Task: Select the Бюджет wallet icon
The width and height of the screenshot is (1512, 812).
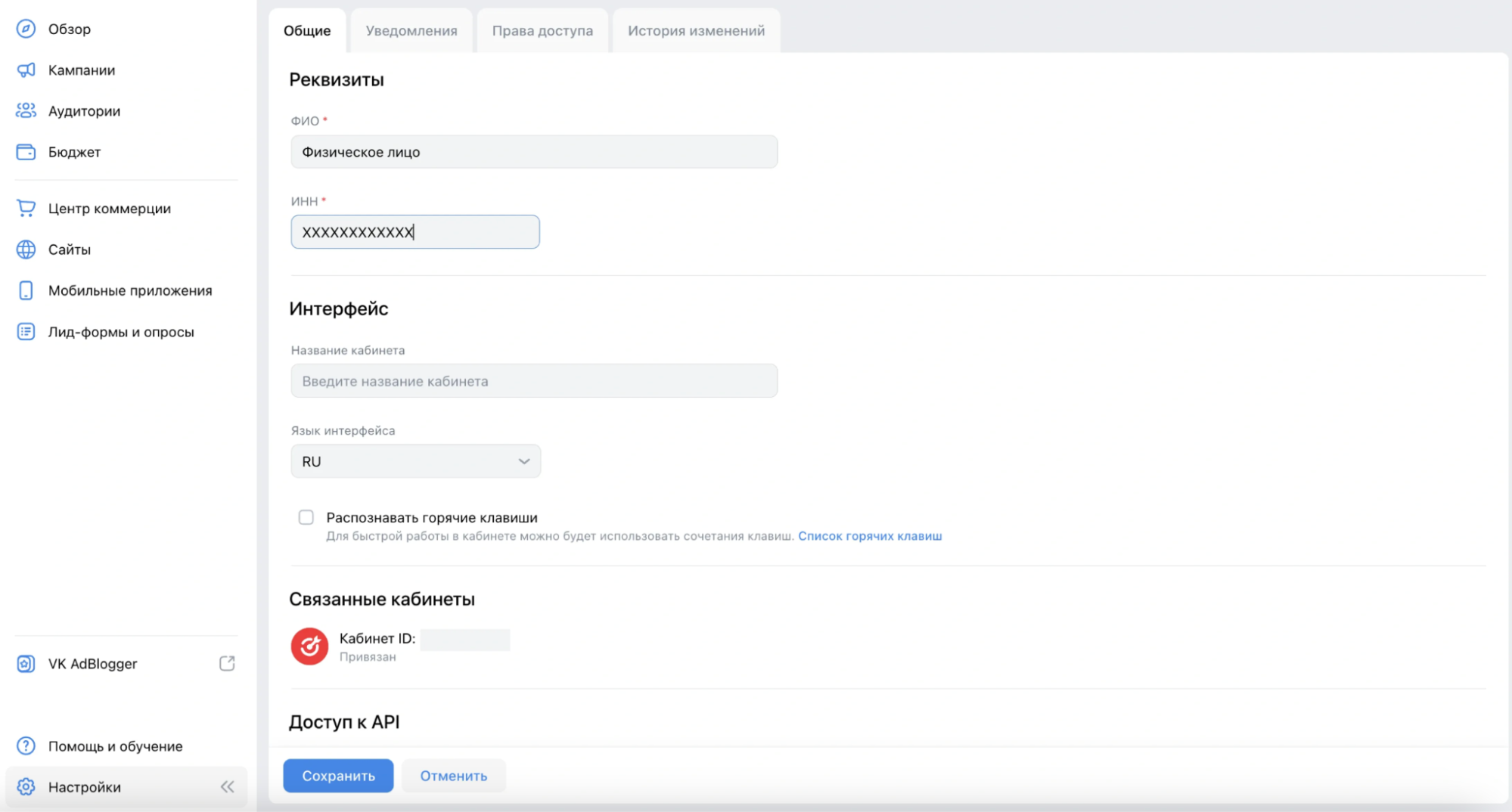Action: pos(26,152)
